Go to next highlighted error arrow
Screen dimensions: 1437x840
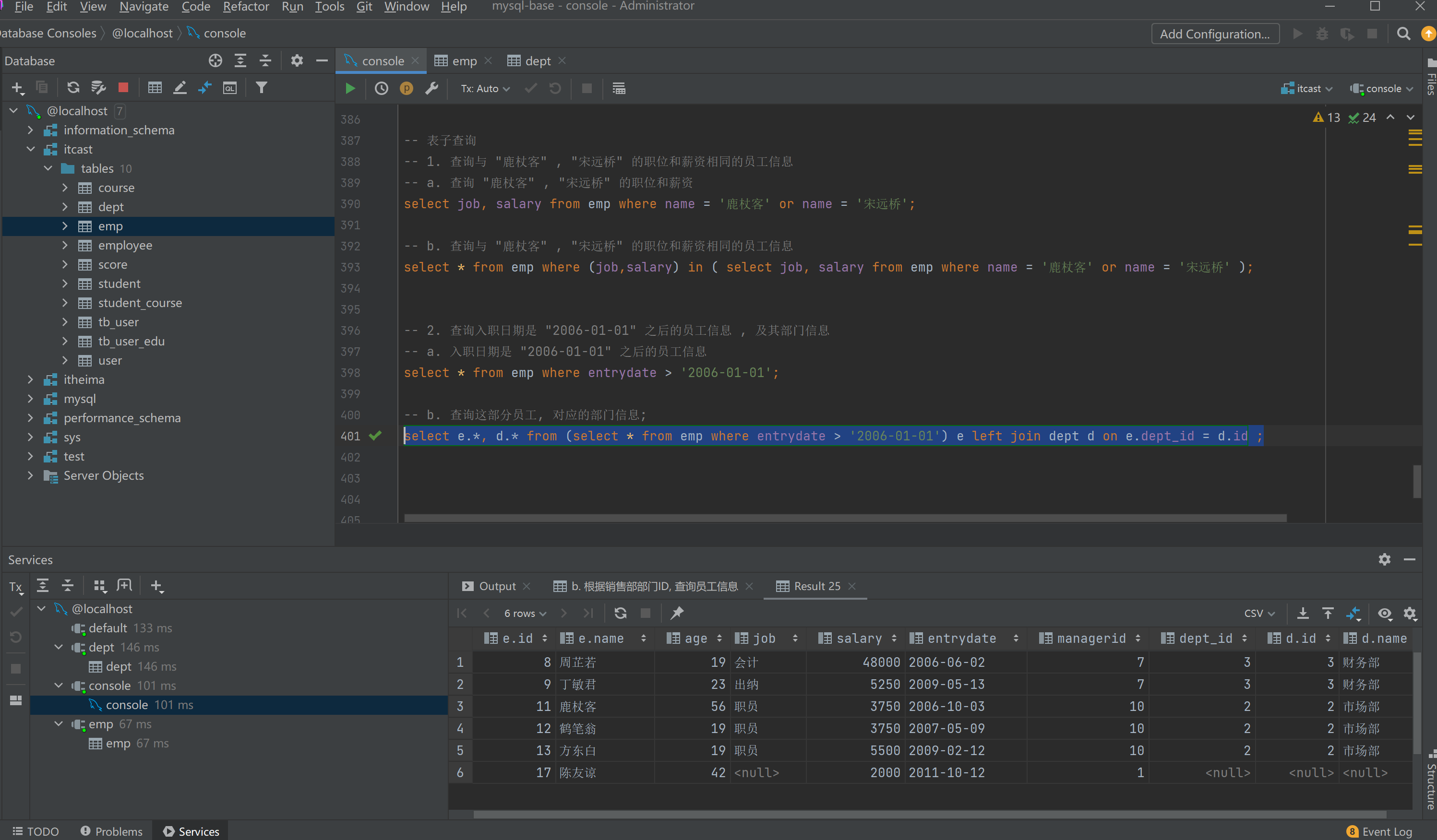point(1411,118)
